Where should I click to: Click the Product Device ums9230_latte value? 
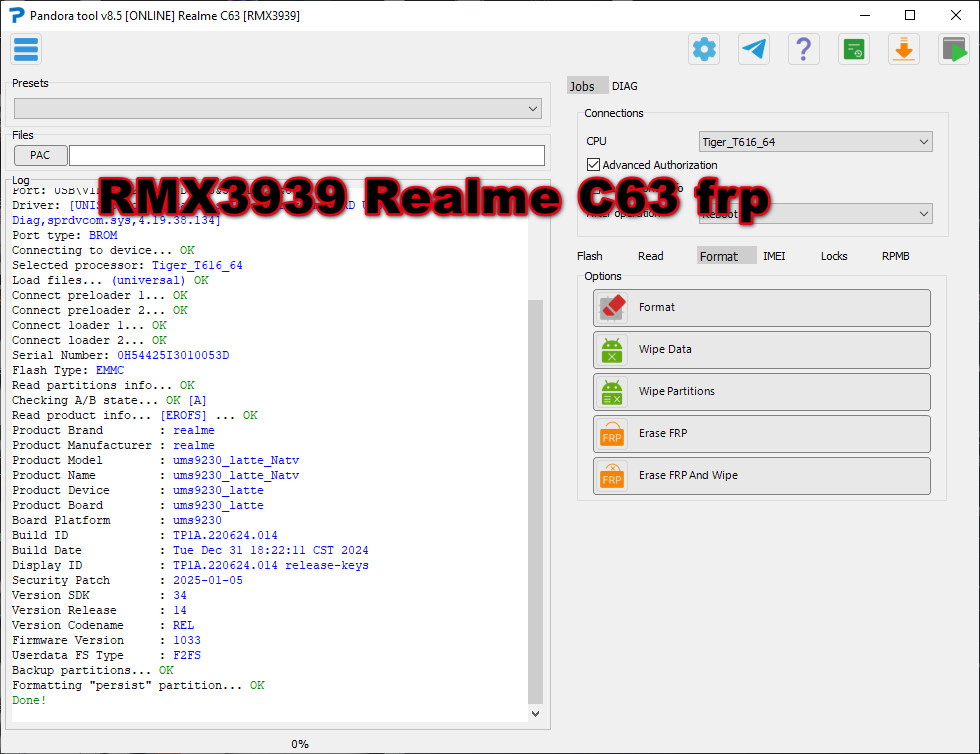click(x=218, y=490)
